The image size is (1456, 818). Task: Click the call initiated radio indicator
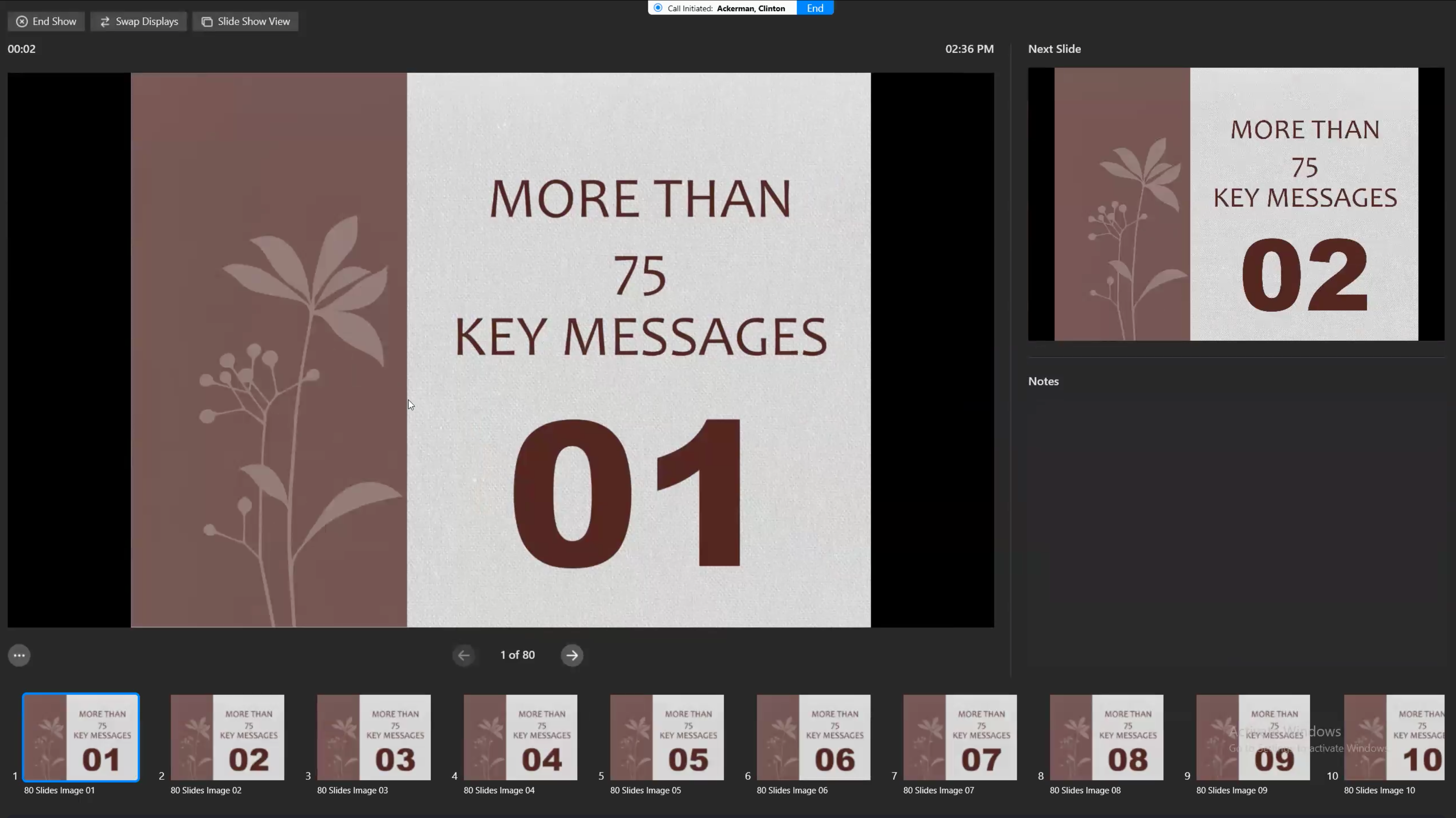(658, 8)
